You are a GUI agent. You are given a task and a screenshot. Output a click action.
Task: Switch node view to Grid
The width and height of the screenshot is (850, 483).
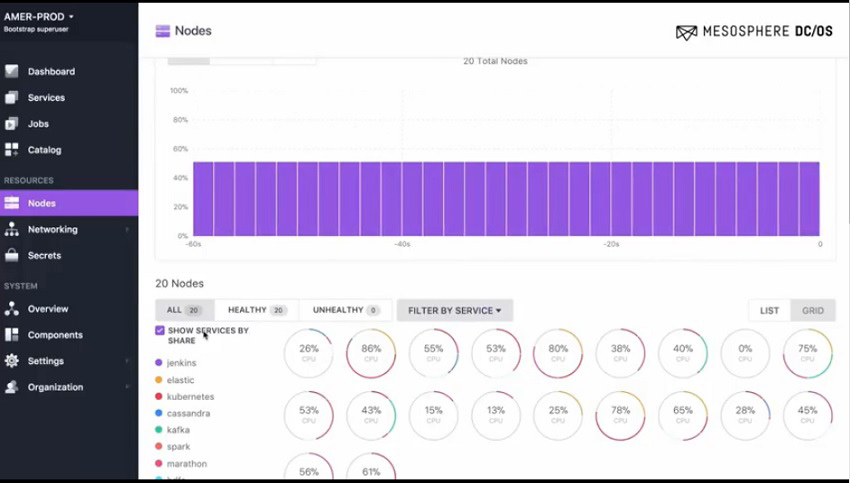pos(812,310)
